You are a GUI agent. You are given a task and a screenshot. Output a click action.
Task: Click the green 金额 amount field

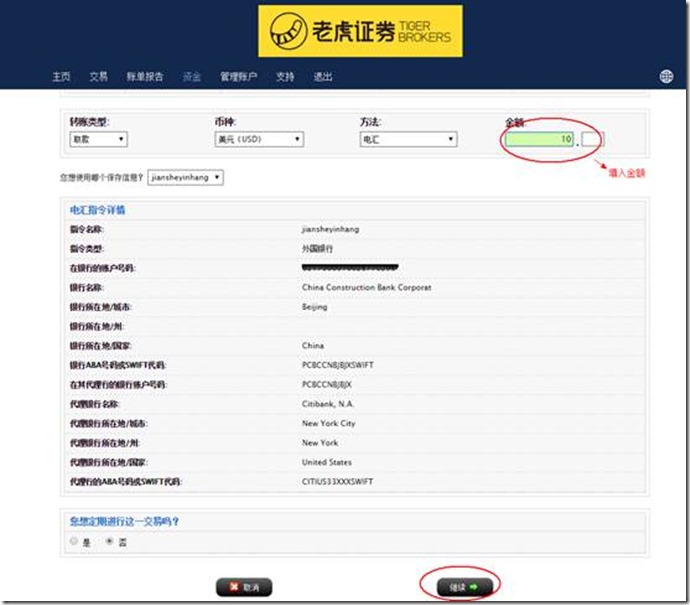point(540,139)
